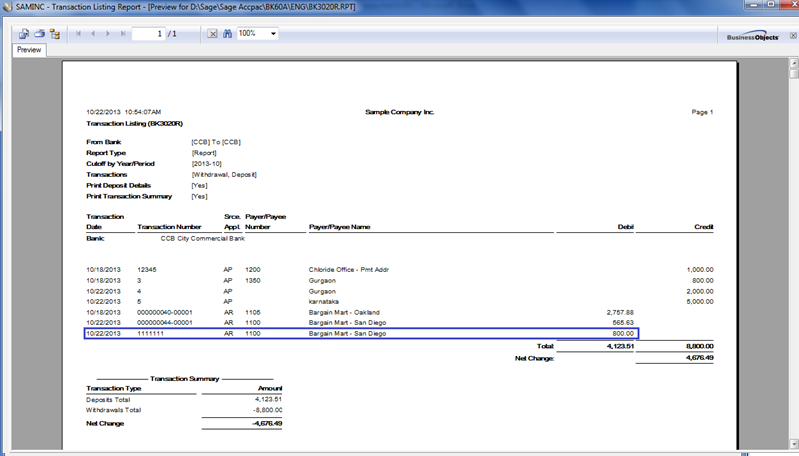Click the 'Transaction Summary' heading
Viewport: 799px width, 456px height.
(x=184, y=379)
